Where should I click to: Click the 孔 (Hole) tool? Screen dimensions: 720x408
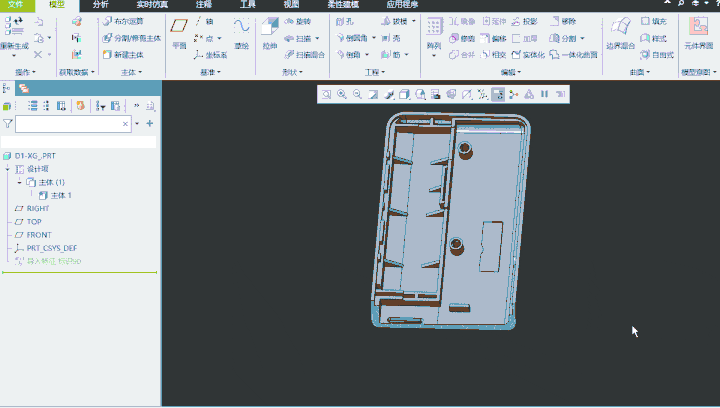point(345,21)
